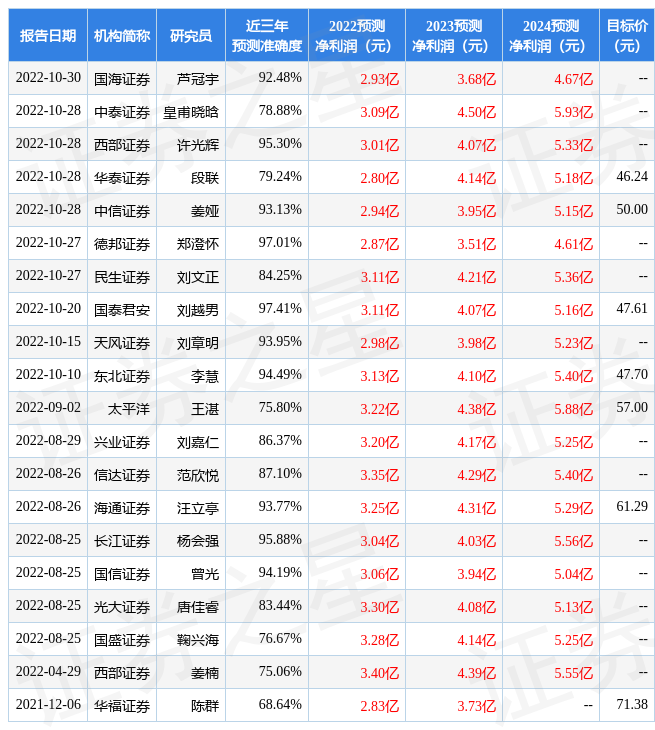
Task: Click the 报告日期 column header
Action: coord(47,36)
